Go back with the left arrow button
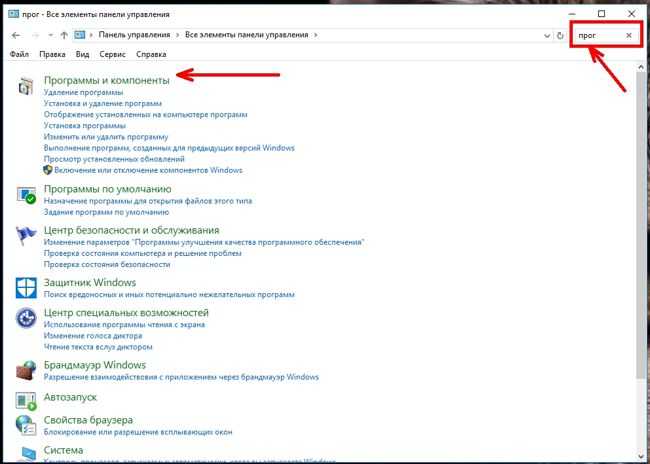Image resolution: width=650 pixels, height=464 pixels. 16,36
